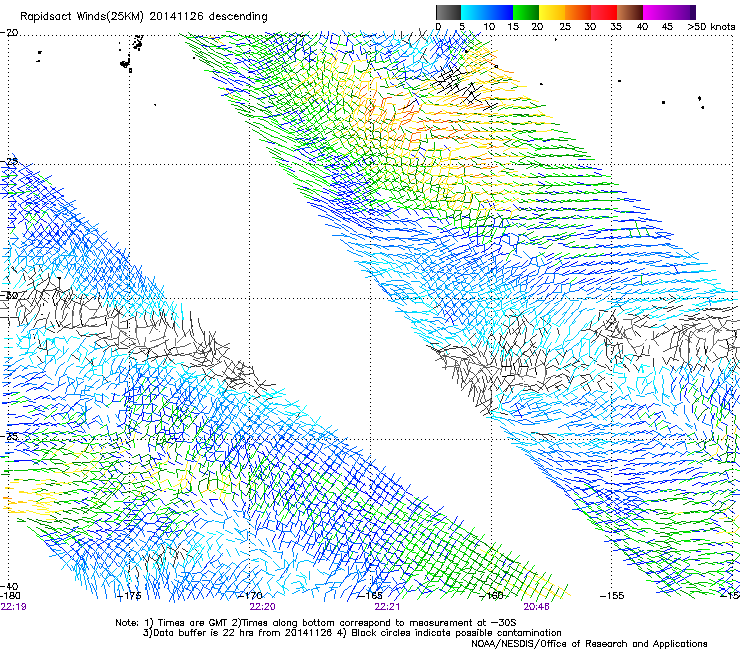Image resolution: width=740 pixels, height=650 pixels.
Task: Click the legend number '10'
Action: tap(489, 27)
